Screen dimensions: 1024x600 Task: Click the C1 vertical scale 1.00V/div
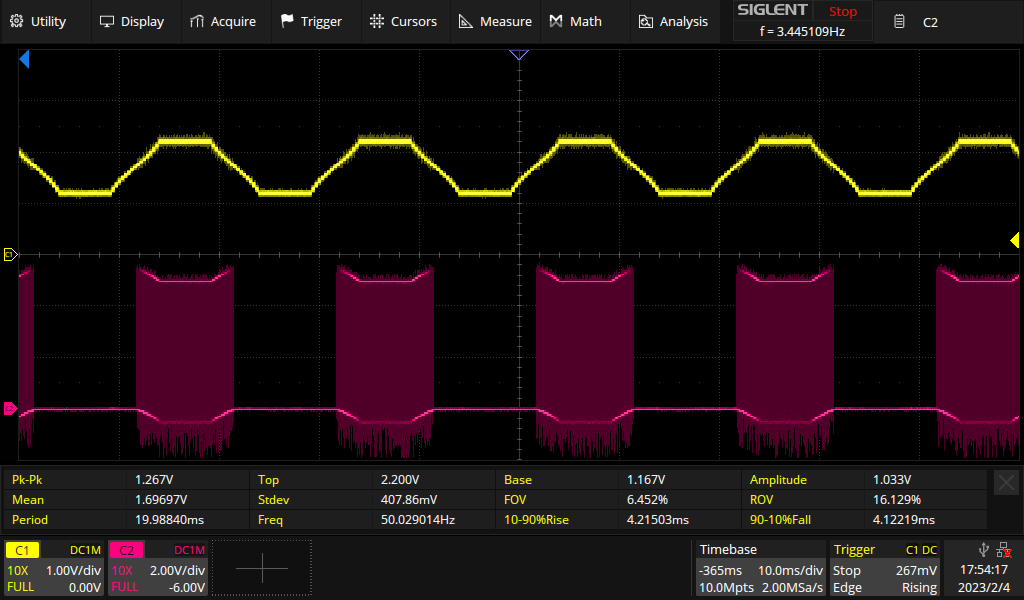click(x=73, y=570)
